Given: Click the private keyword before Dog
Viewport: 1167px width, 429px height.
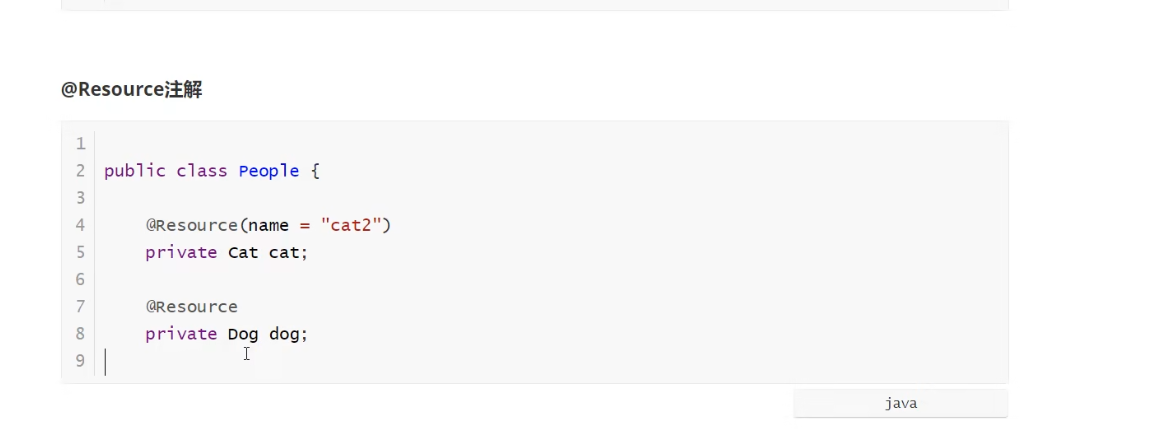Looking at the screenshot, I should click(x=181, y=333).
